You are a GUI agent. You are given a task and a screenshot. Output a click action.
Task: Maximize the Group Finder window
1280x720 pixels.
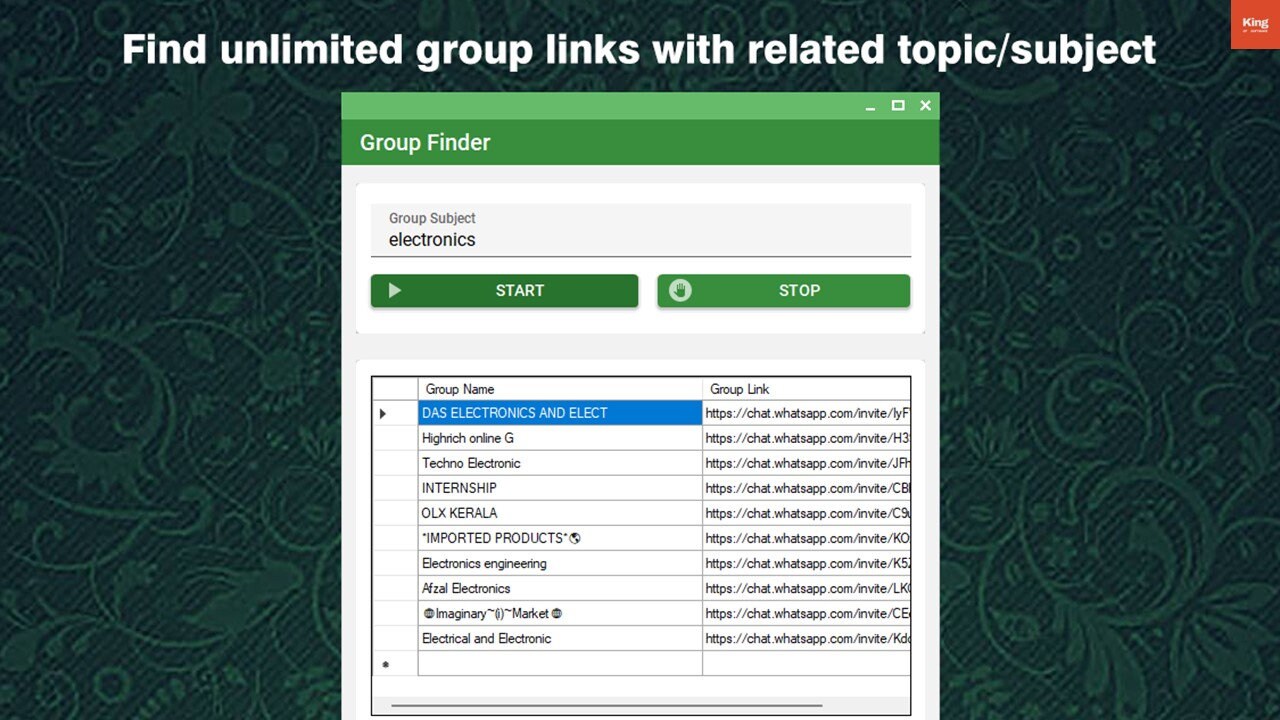(x=898, y=106)
